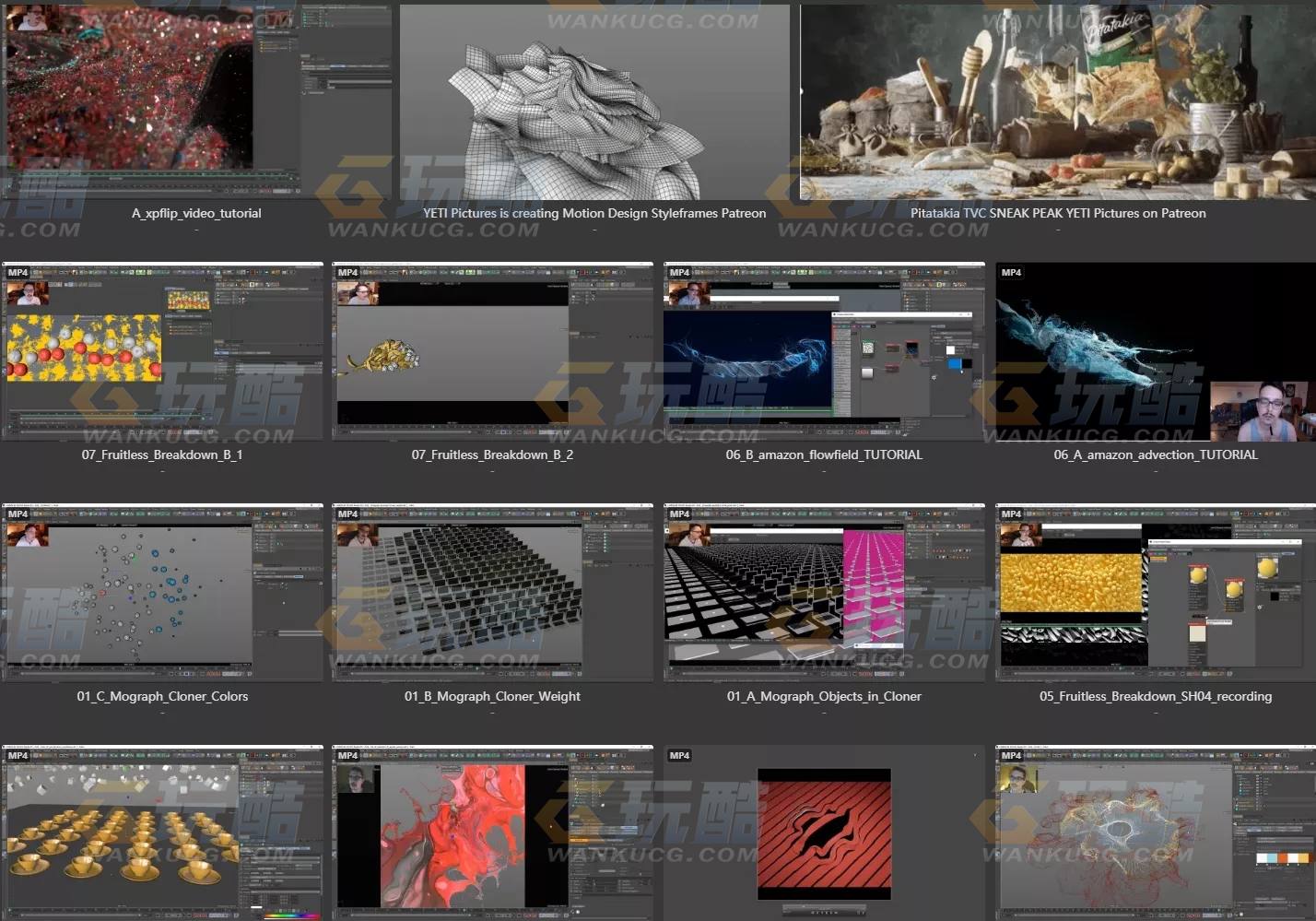The image size is (1316, 921).
Task: Click the file name 06_A_amazon_advection_TUTORIAL
Action: click(1156, 455)
